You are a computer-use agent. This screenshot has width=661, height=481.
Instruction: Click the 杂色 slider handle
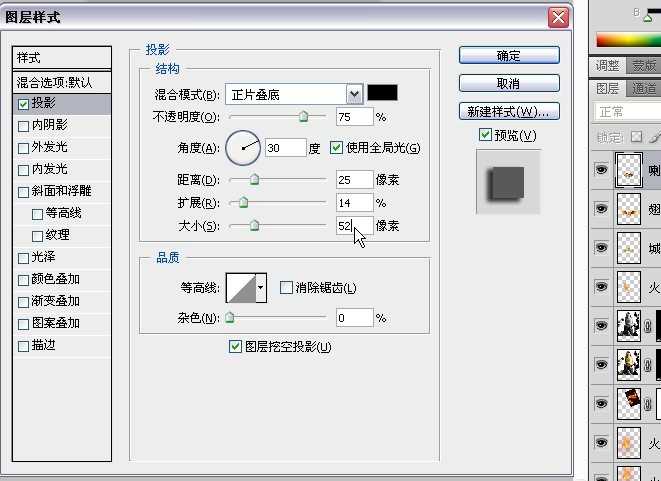coord(229,317)
